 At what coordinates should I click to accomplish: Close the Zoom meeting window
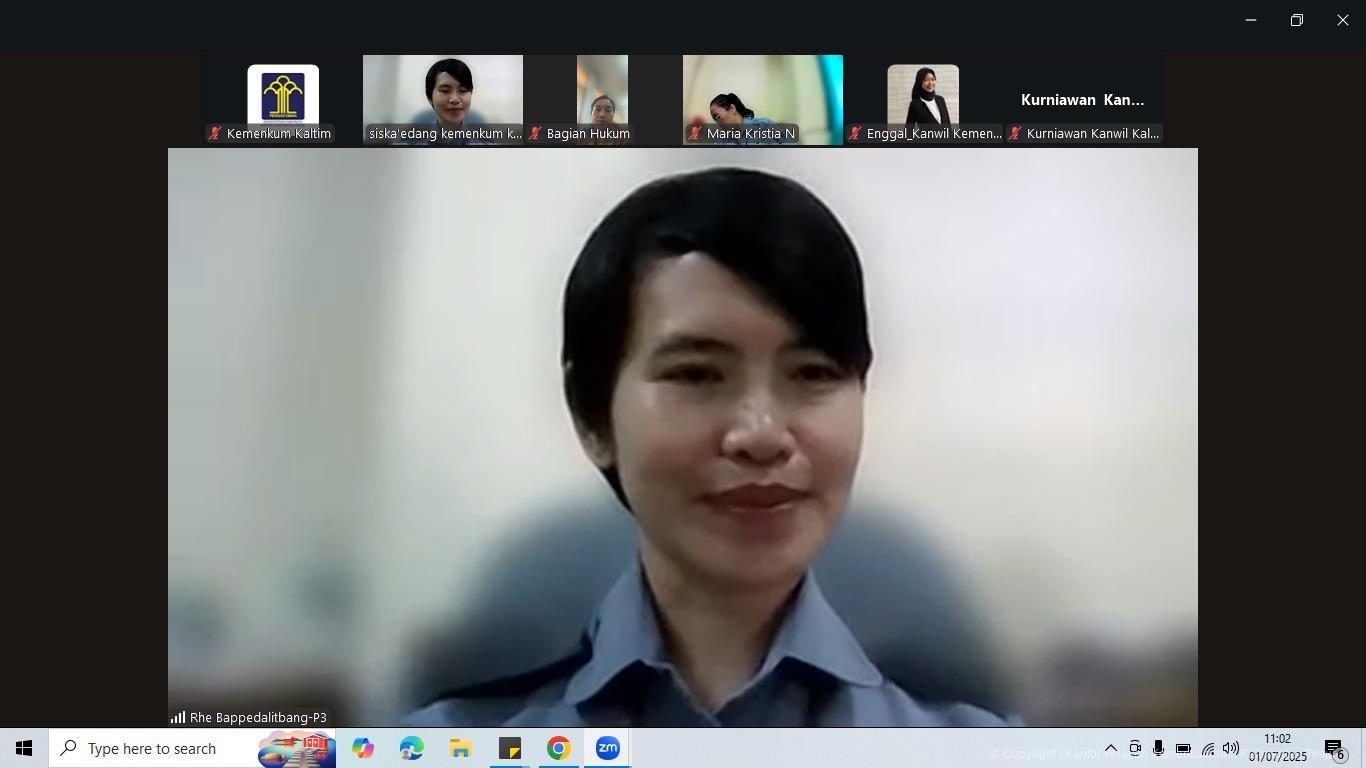coord(1342,20)
